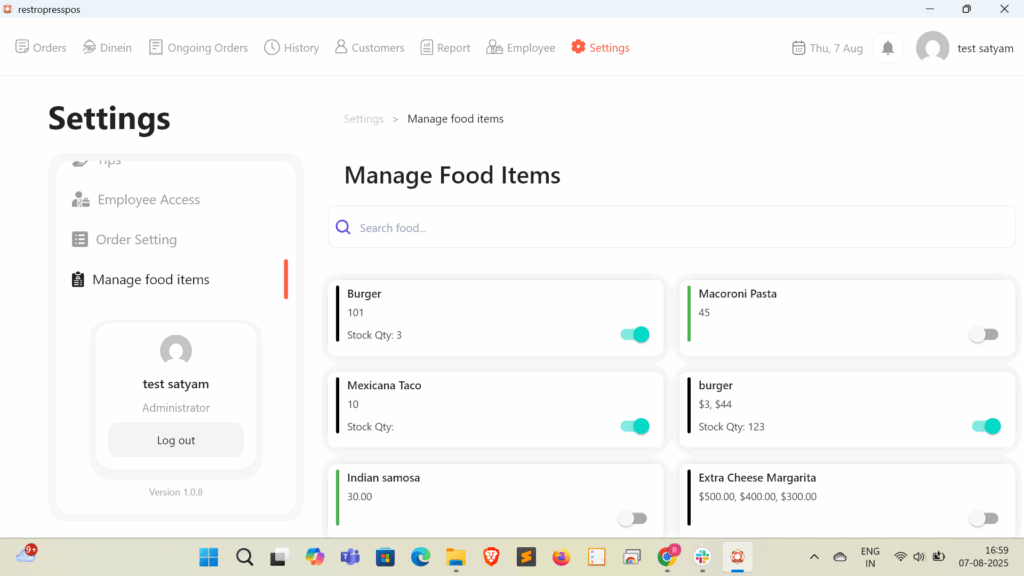Switch to the Dinein tab
This screenshot has width=1024, height=576.
click(x=107, y=48)
